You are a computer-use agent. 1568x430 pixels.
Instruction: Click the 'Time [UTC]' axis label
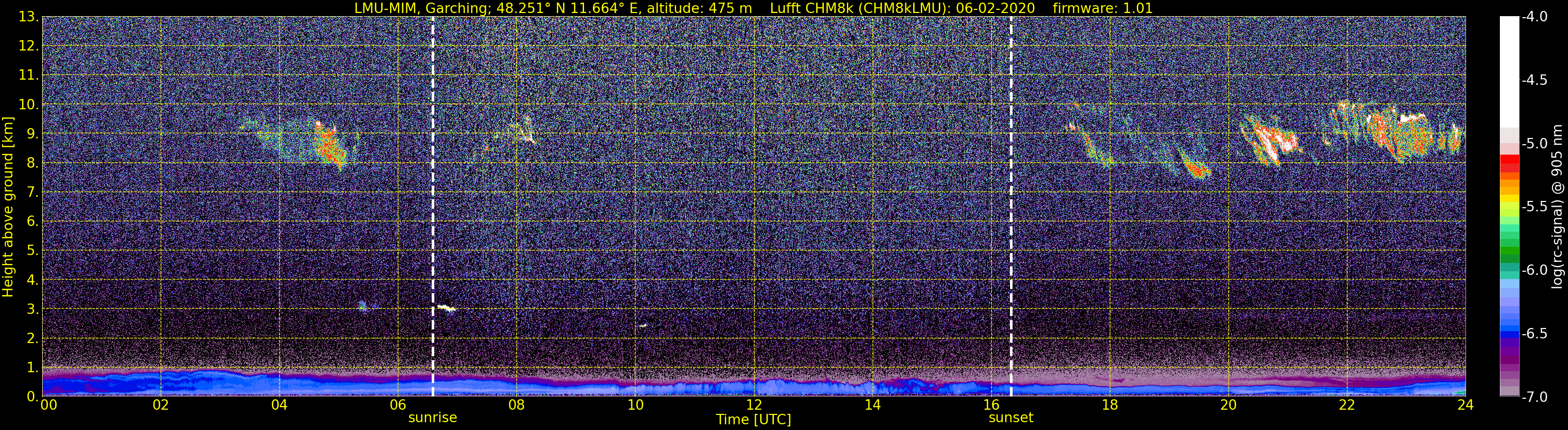point(754,419)
